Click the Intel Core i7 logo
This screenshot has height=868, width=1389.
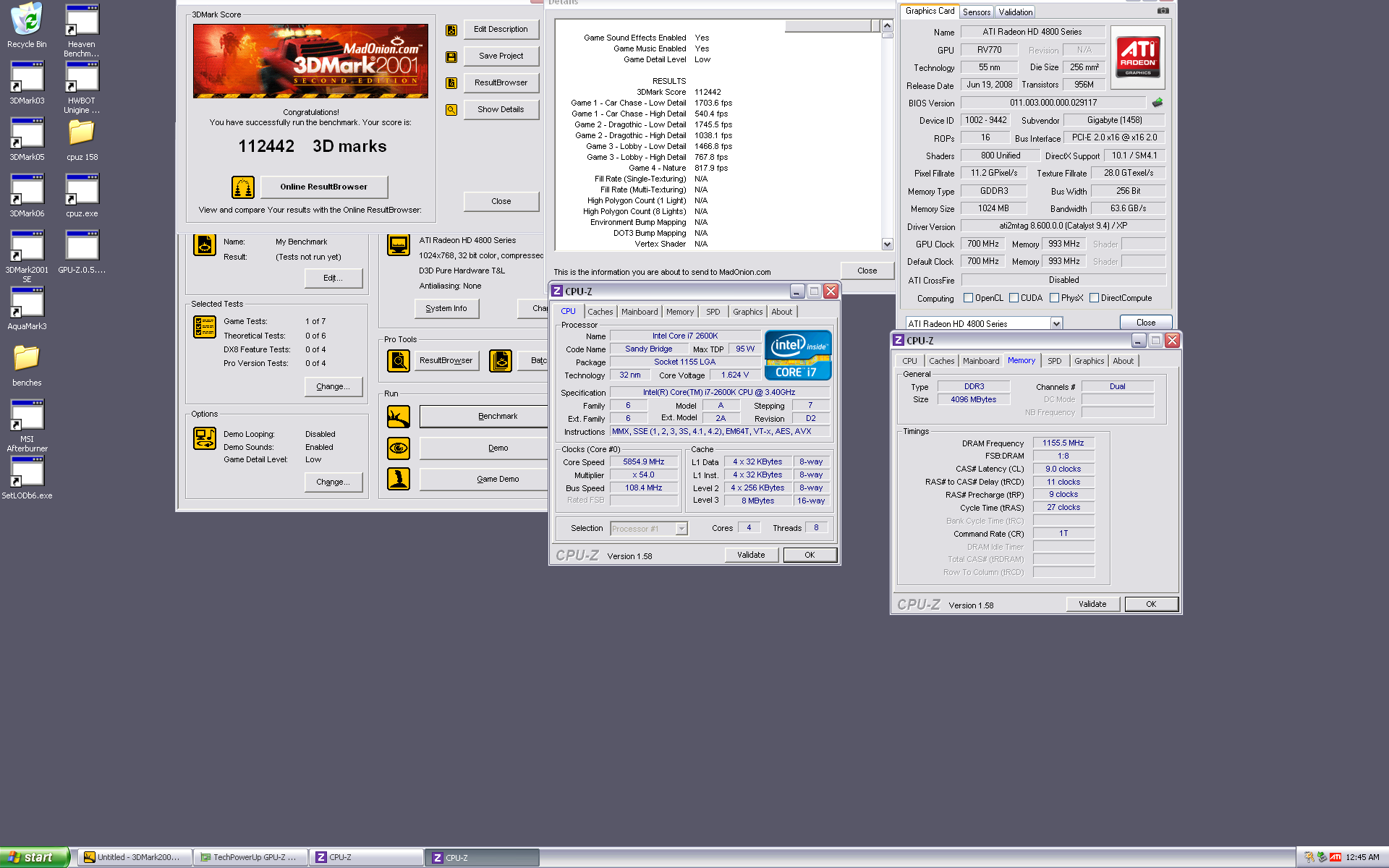point(798,355)
